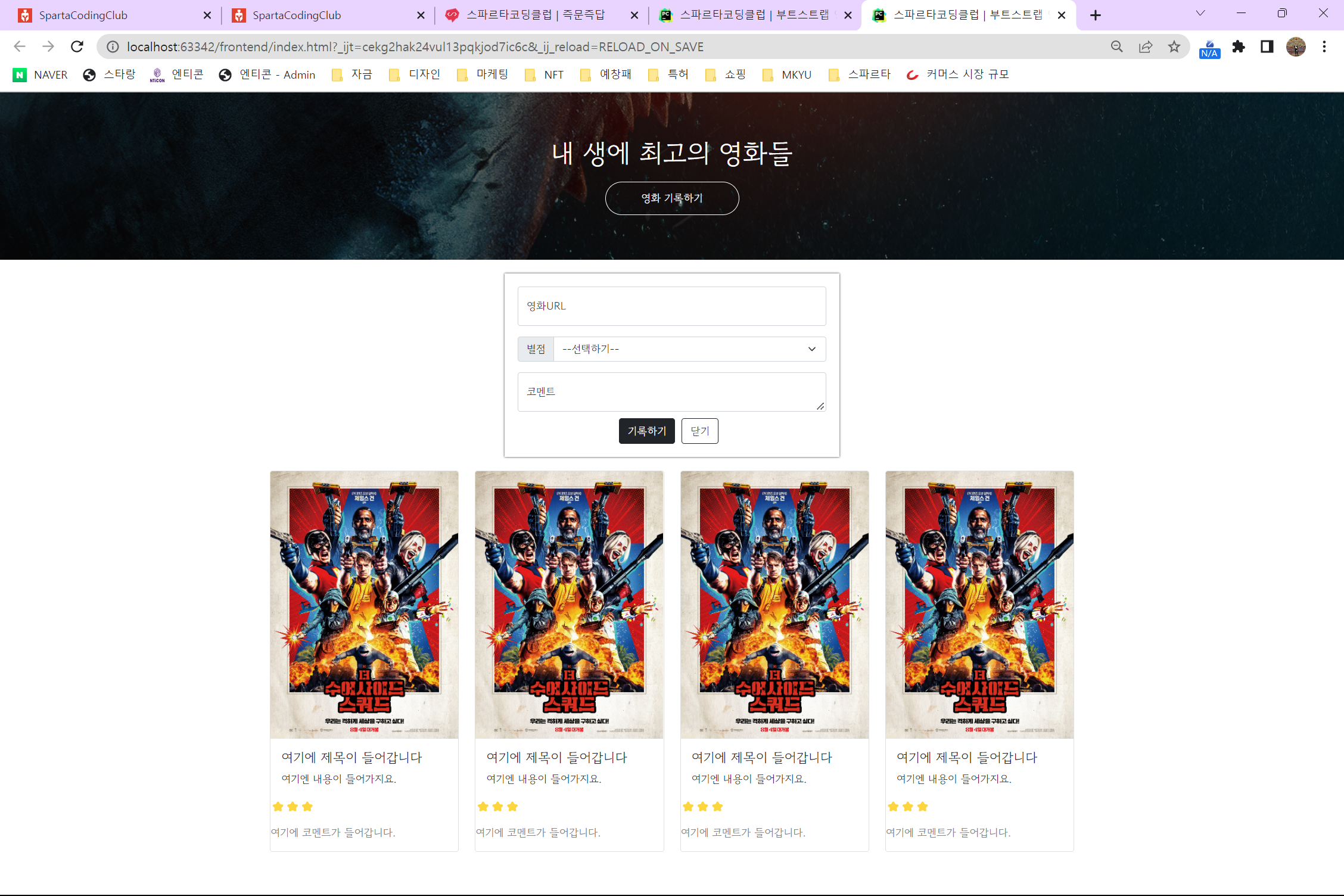Click the 닫기 button

click(x=700, y=431)
